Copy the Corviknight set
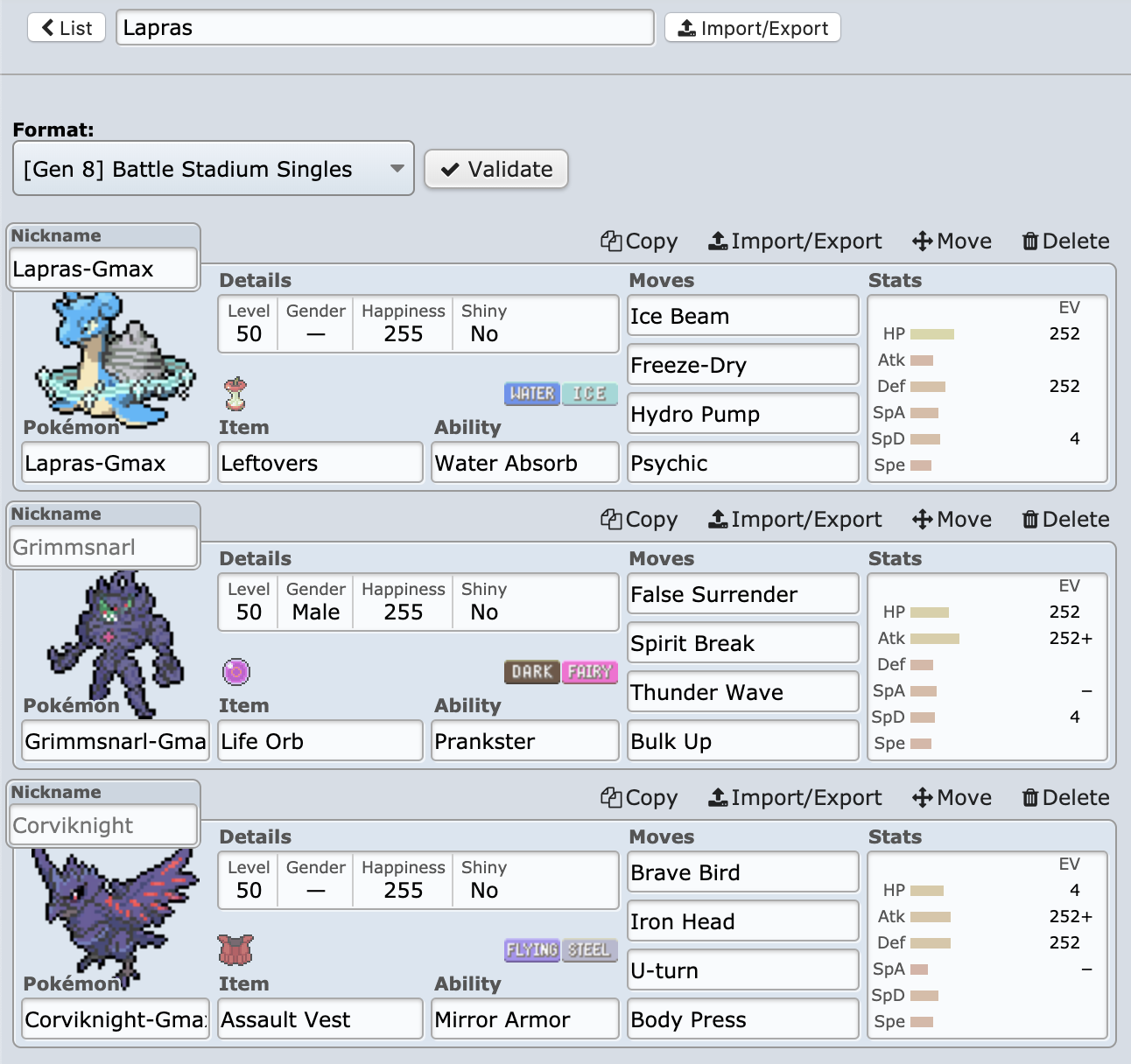This screenshot has width=1131, height=1064. [639, 798]
